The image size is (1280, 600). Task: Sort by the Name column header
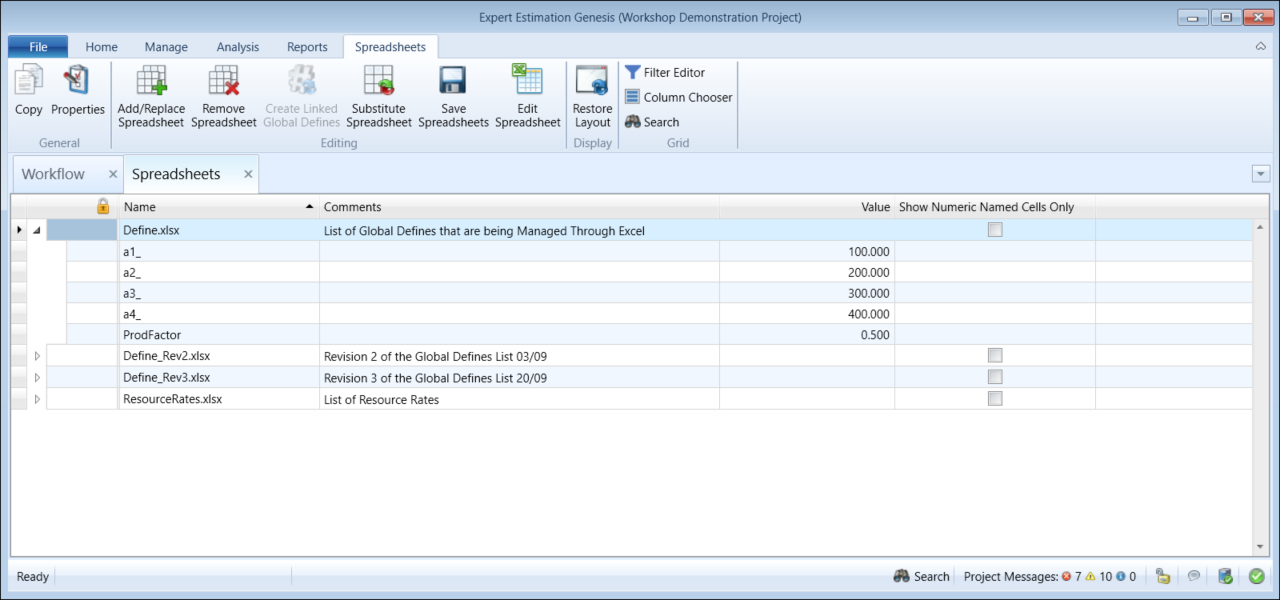(x=218, y=207)
